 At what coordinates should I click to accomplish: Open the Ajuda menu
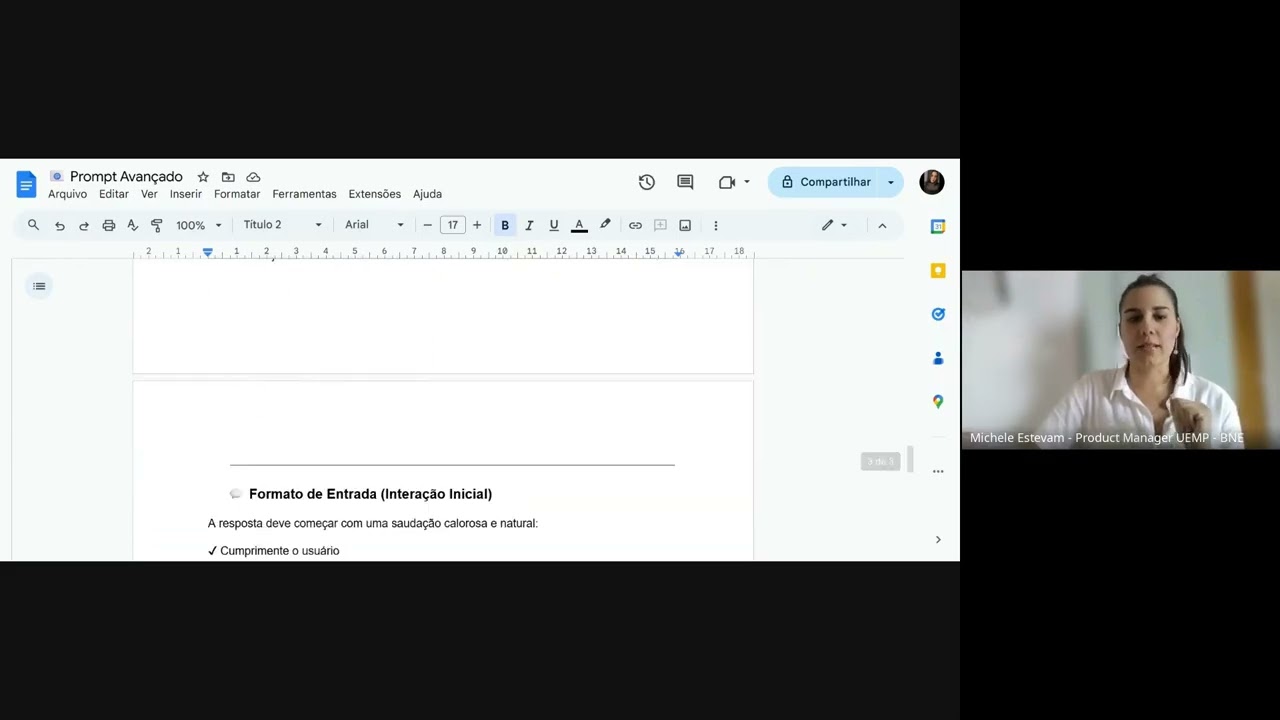coord(427,194)
